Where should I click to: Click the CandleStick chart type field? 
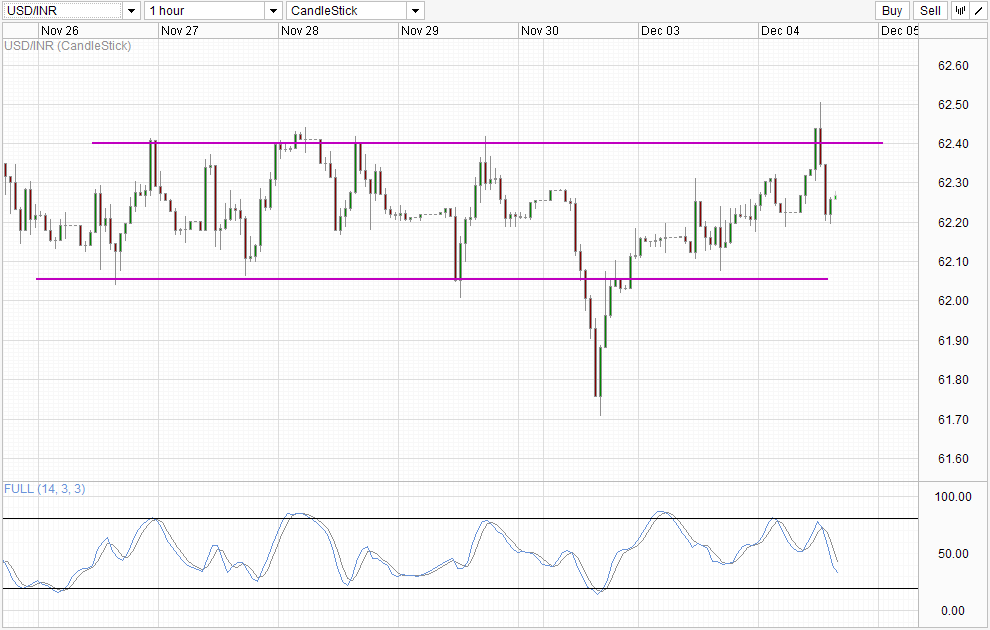point(347,11)
